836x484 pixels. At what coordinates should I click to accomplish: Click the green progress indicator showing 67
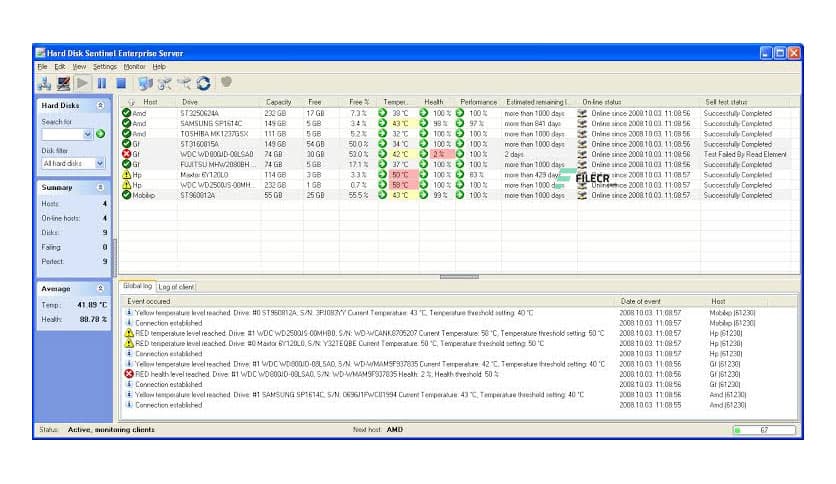[x=764, y=430]
